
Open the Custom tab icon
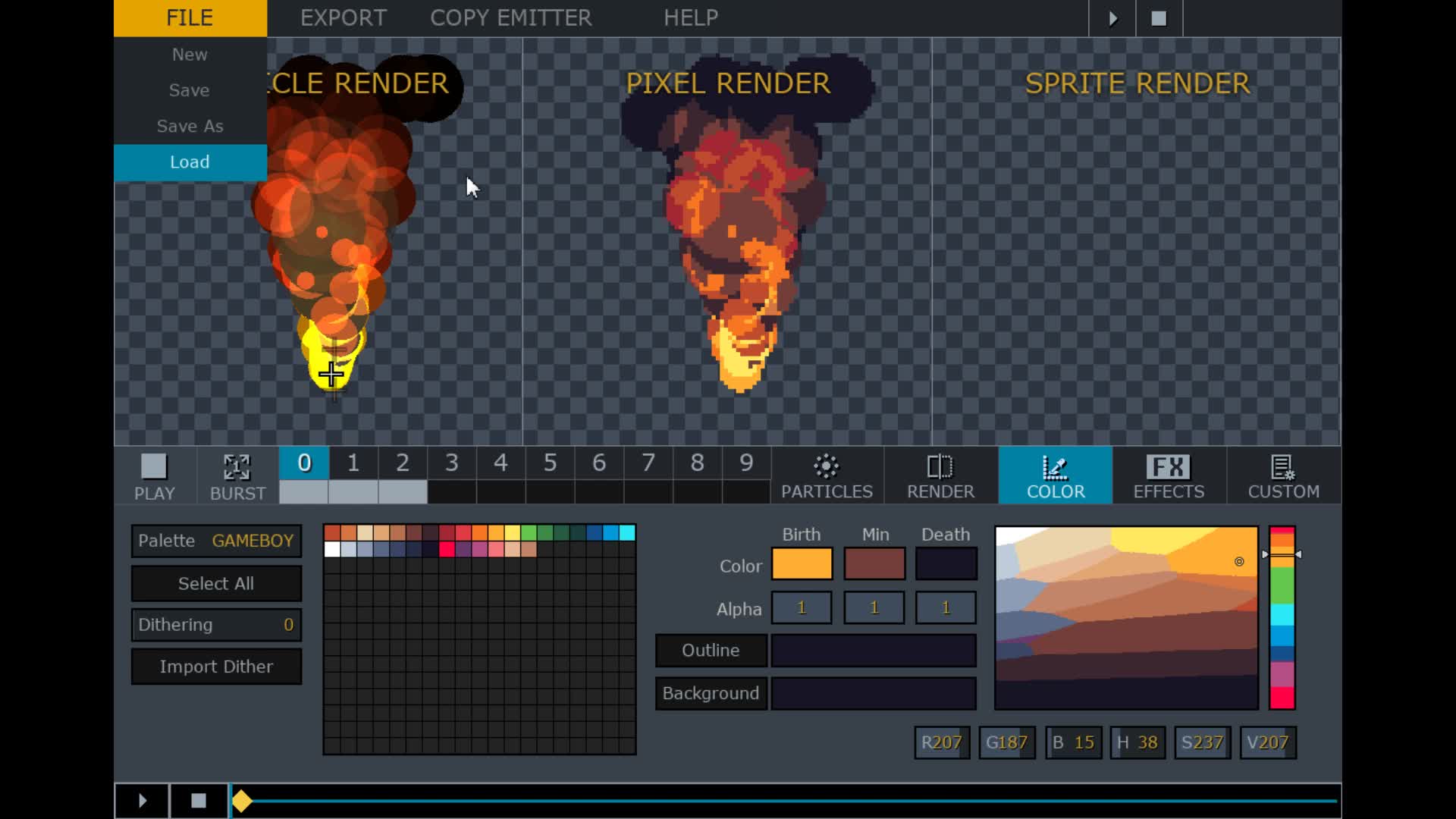coord(1282,466)
